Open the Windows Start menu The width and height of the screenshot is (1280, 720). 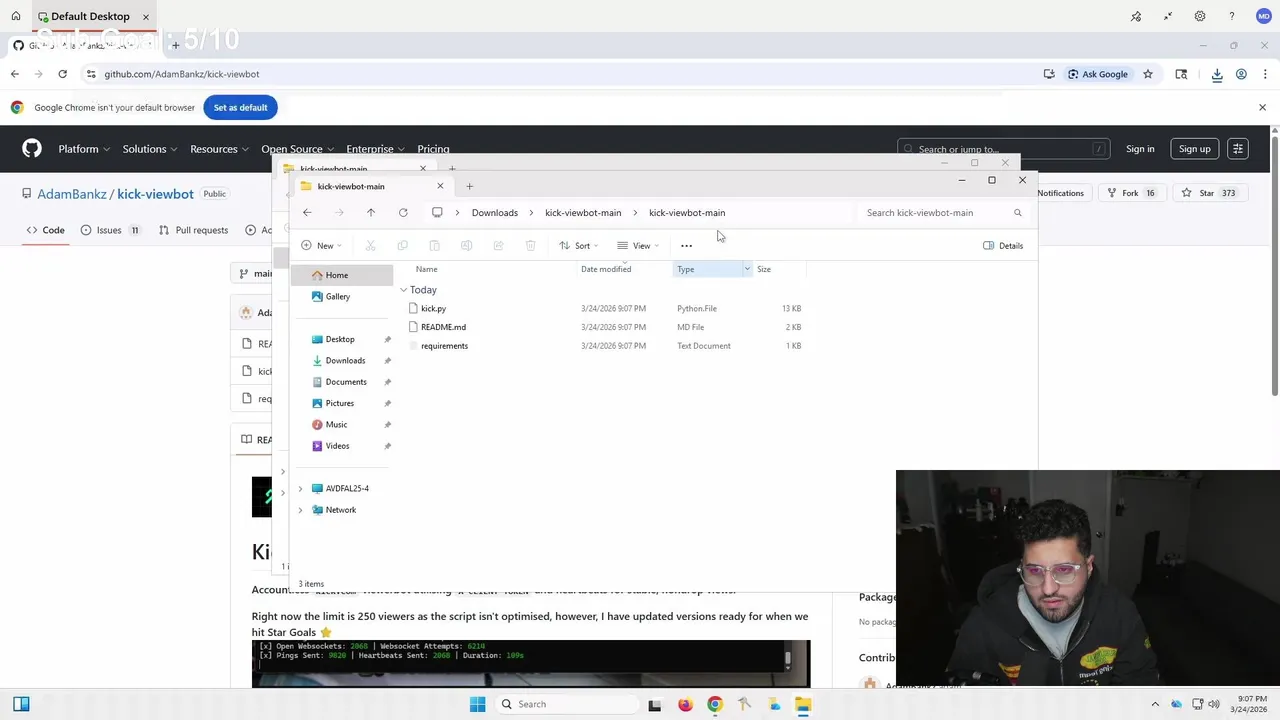[x=477, y=704]
